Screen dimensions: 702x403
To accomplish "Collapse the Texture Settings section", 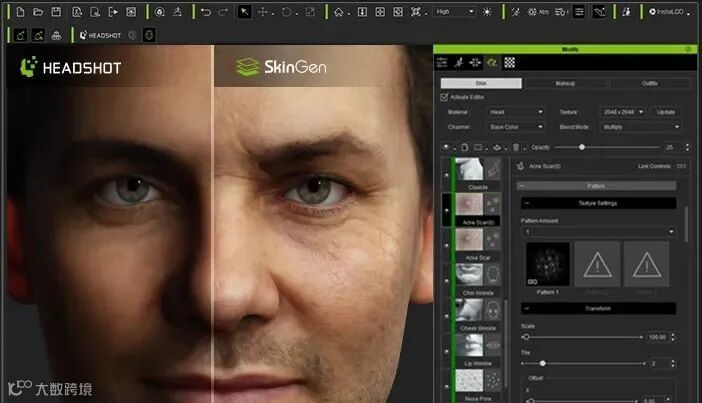I will [599, 203].
